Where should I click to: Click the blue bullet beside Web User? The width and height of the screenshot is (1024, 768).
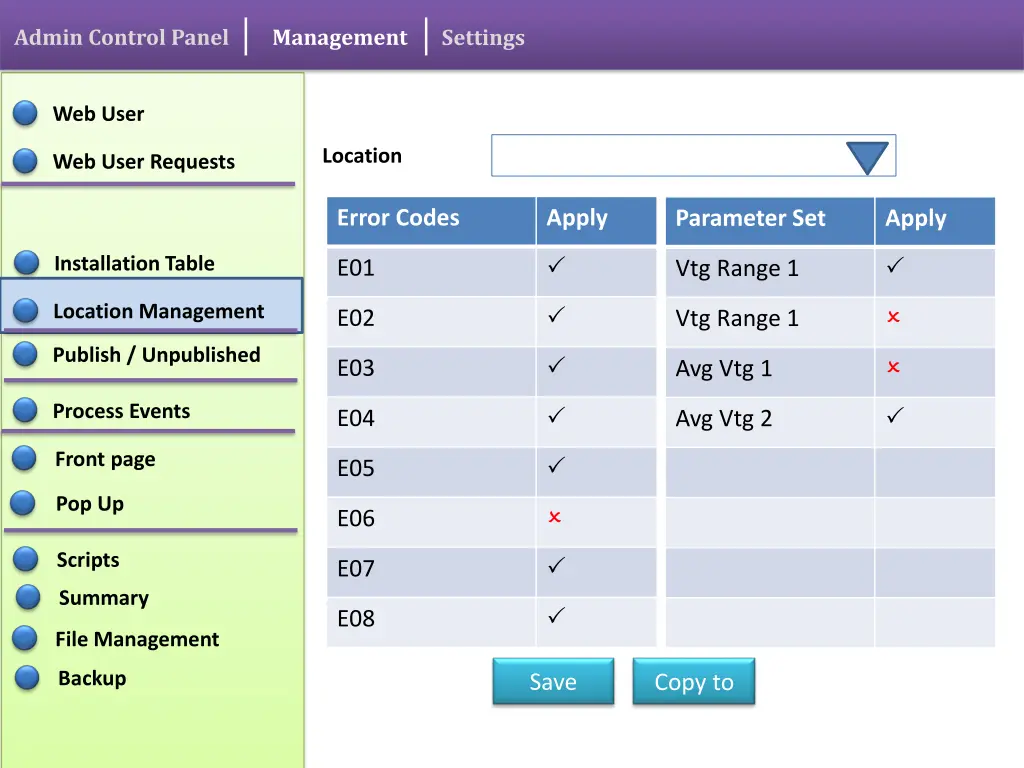click(x=26, y=114)
